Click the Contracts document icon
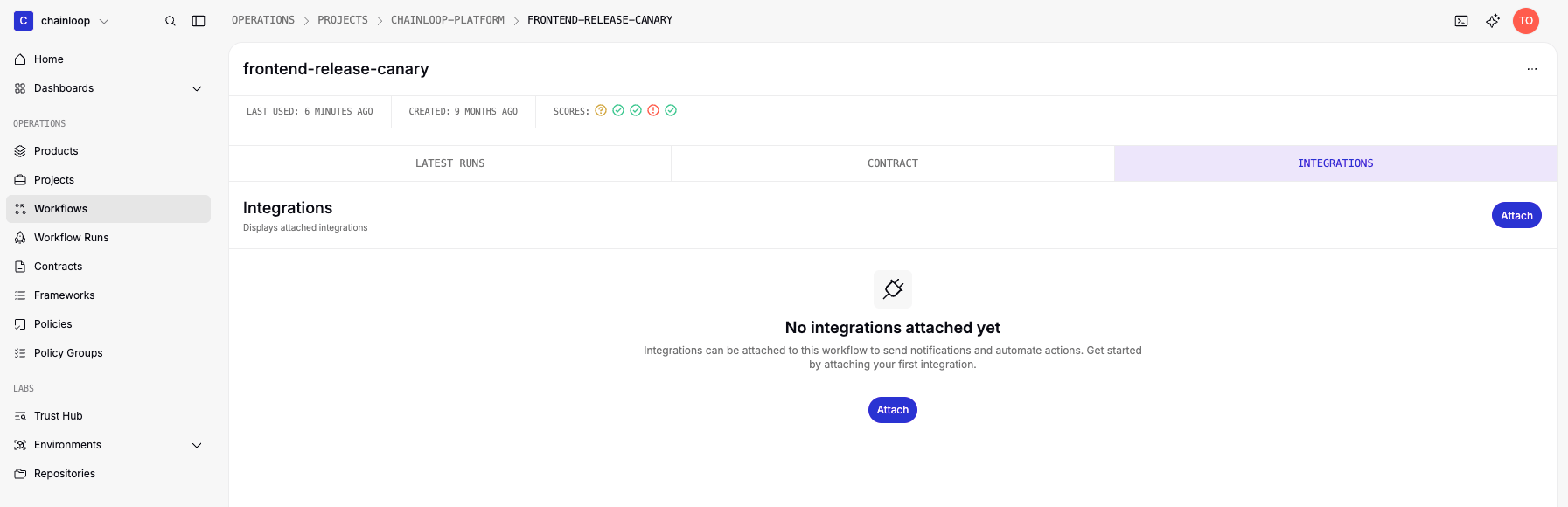The width and height of the screenshot is (1568, 507). [20, 267]
